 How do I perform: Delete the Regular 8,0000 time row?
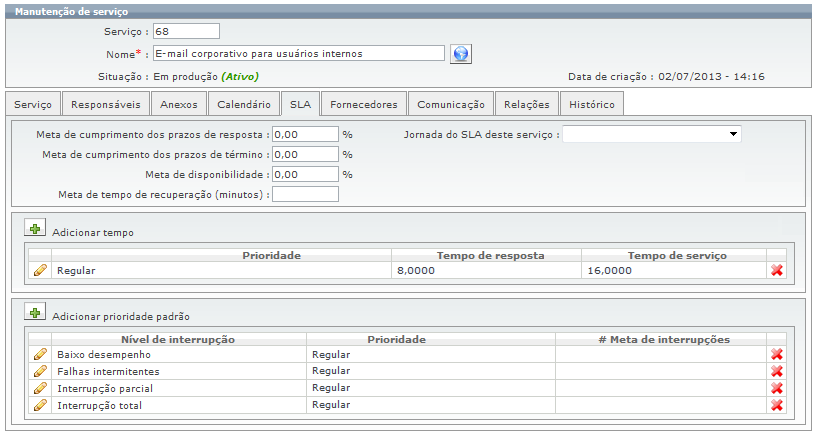click(x=776, y=270)
